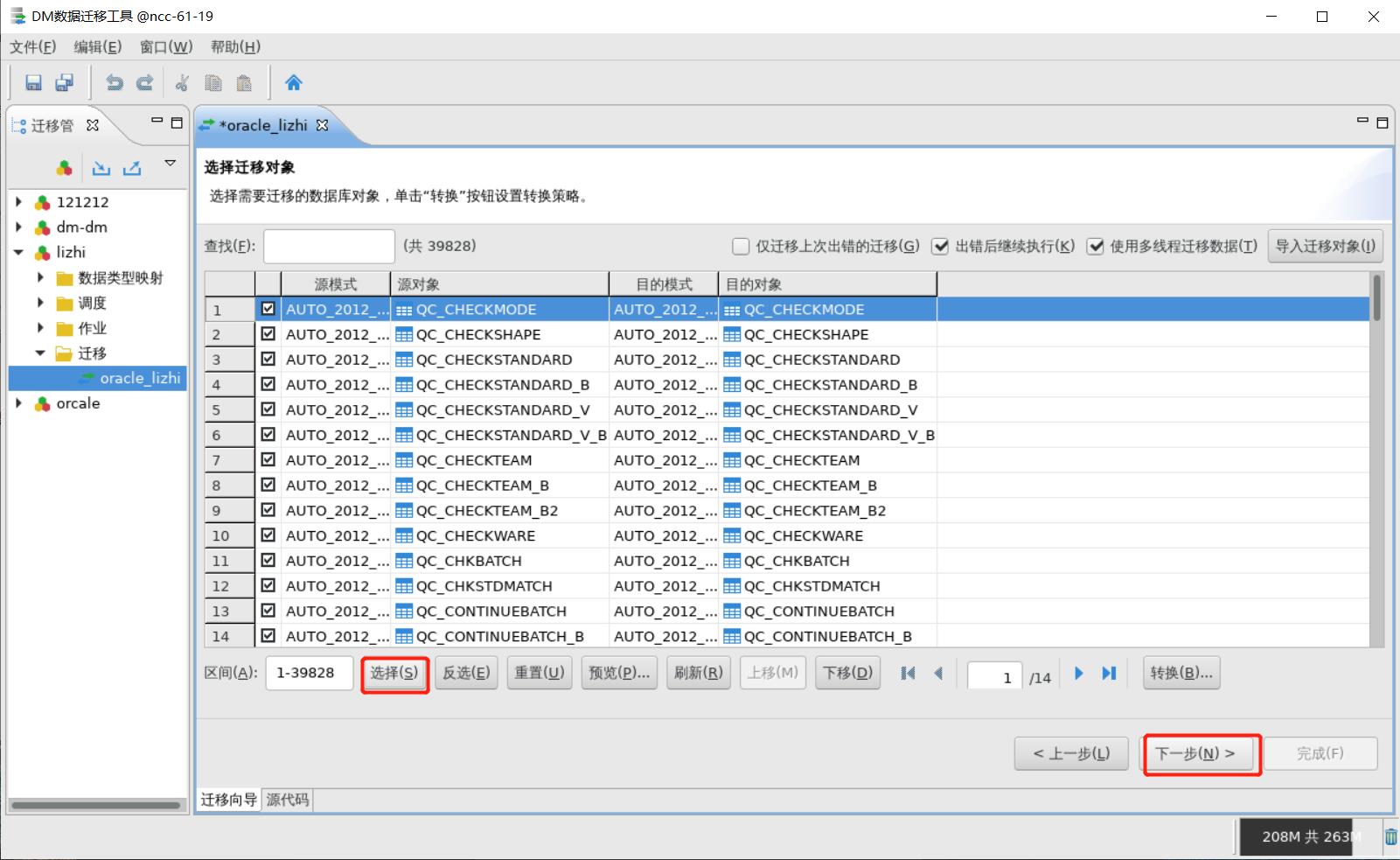
Task: Open the 帮助(H) menu
Action: coord(235,47)
